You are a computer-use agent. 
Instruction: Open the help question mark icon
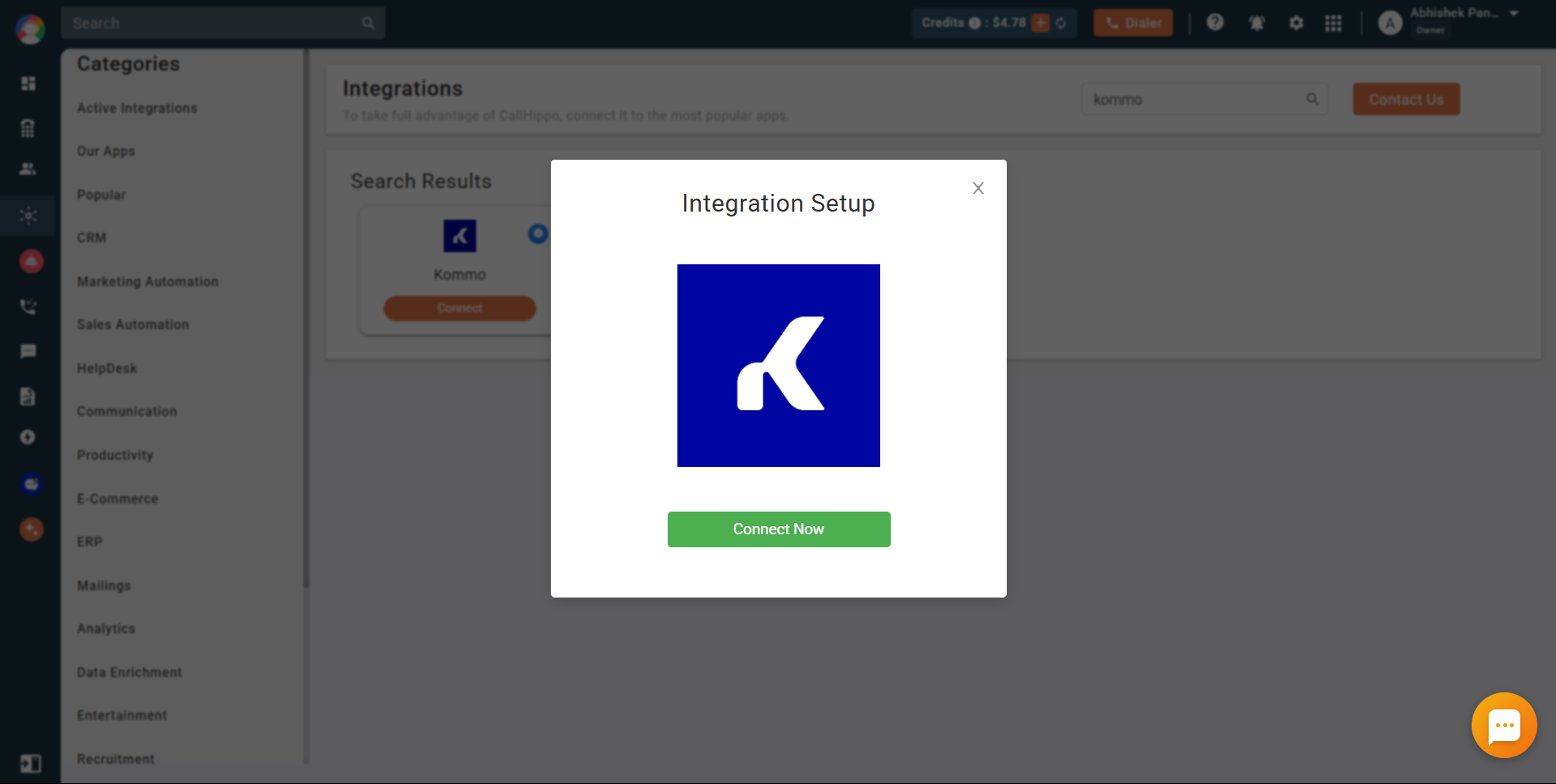1214,23
